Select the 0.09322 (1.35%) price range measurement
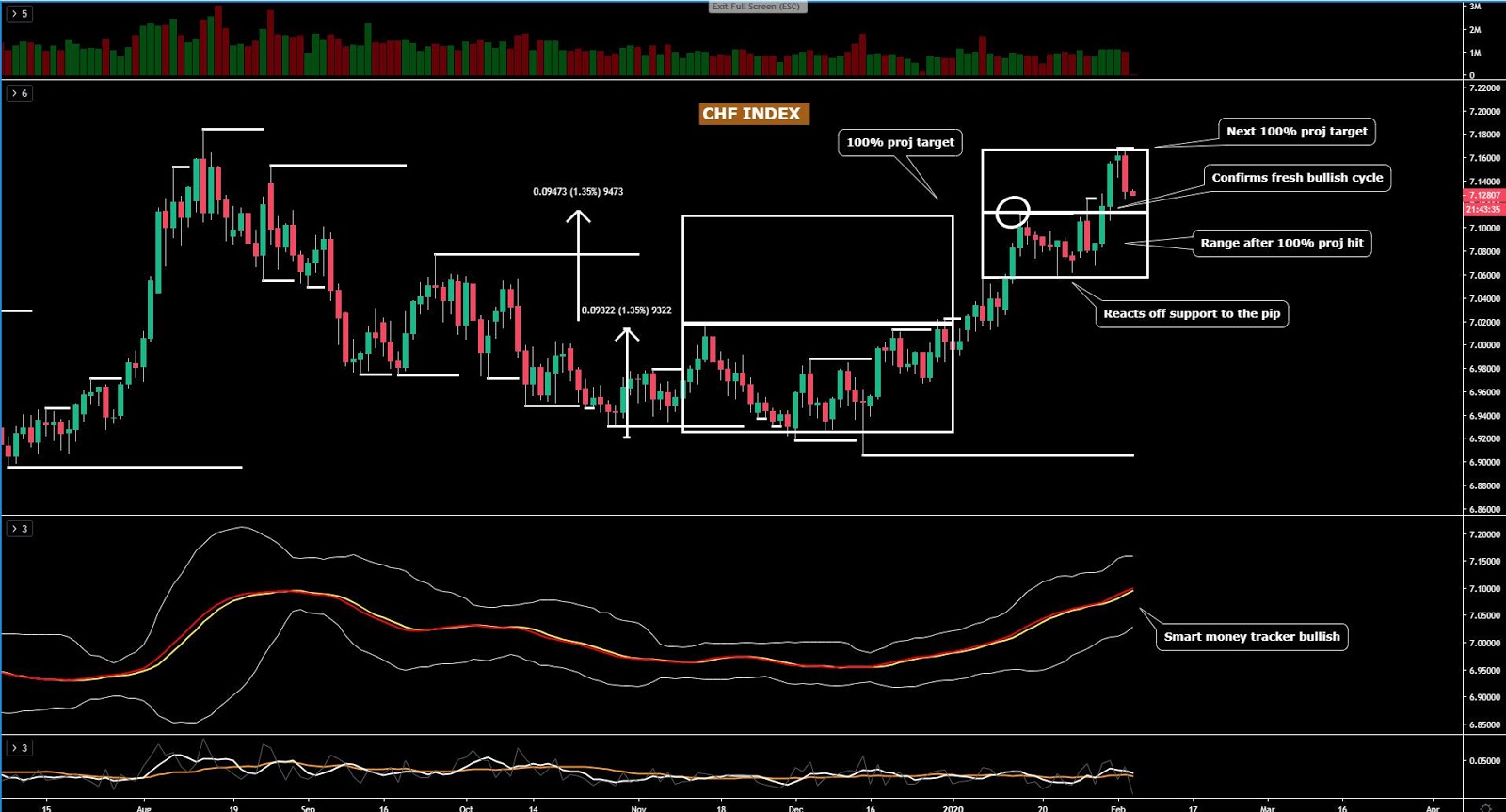 click(x=627, y=310)
